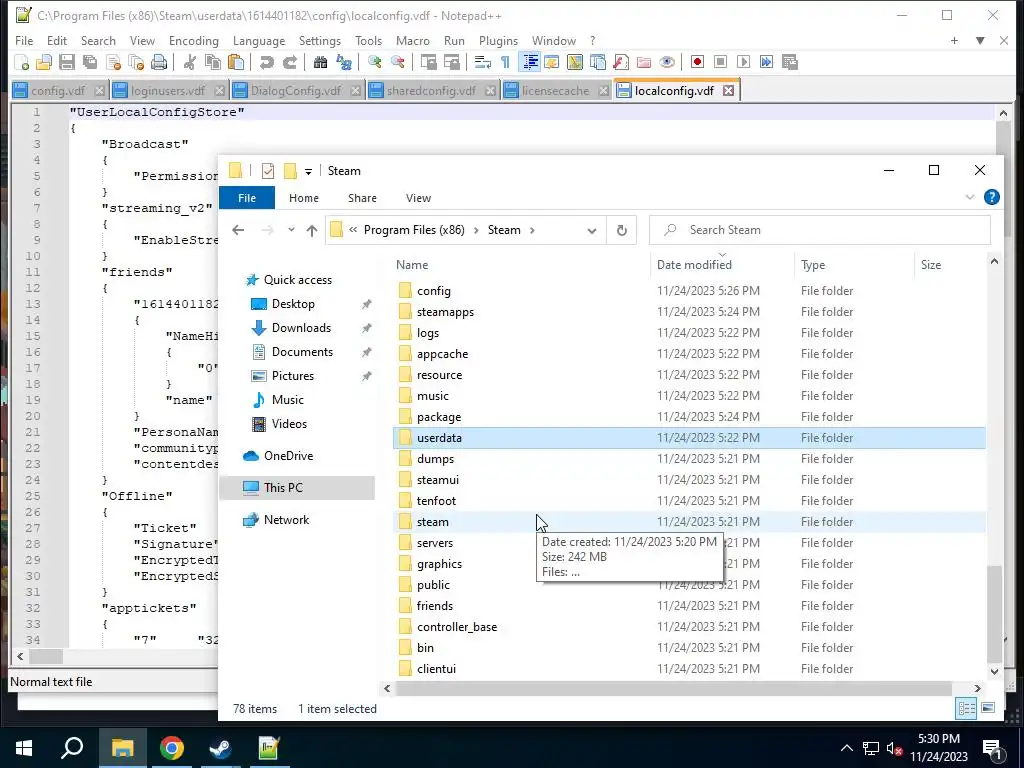Screen dimensions: 1024x768
Task: Go up one folder level in Explorer
Action: 312,230
